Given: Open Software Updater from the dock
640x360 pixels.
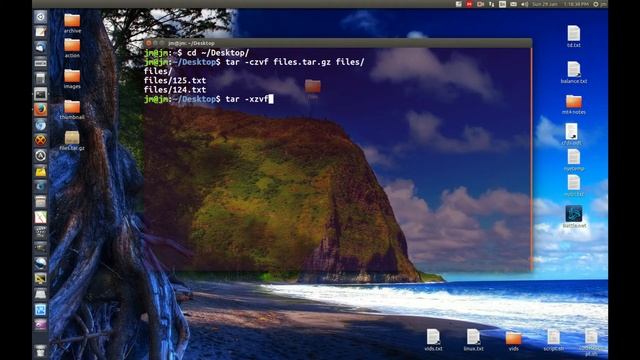Looking at the screenshot, I should tap(40, 156).
